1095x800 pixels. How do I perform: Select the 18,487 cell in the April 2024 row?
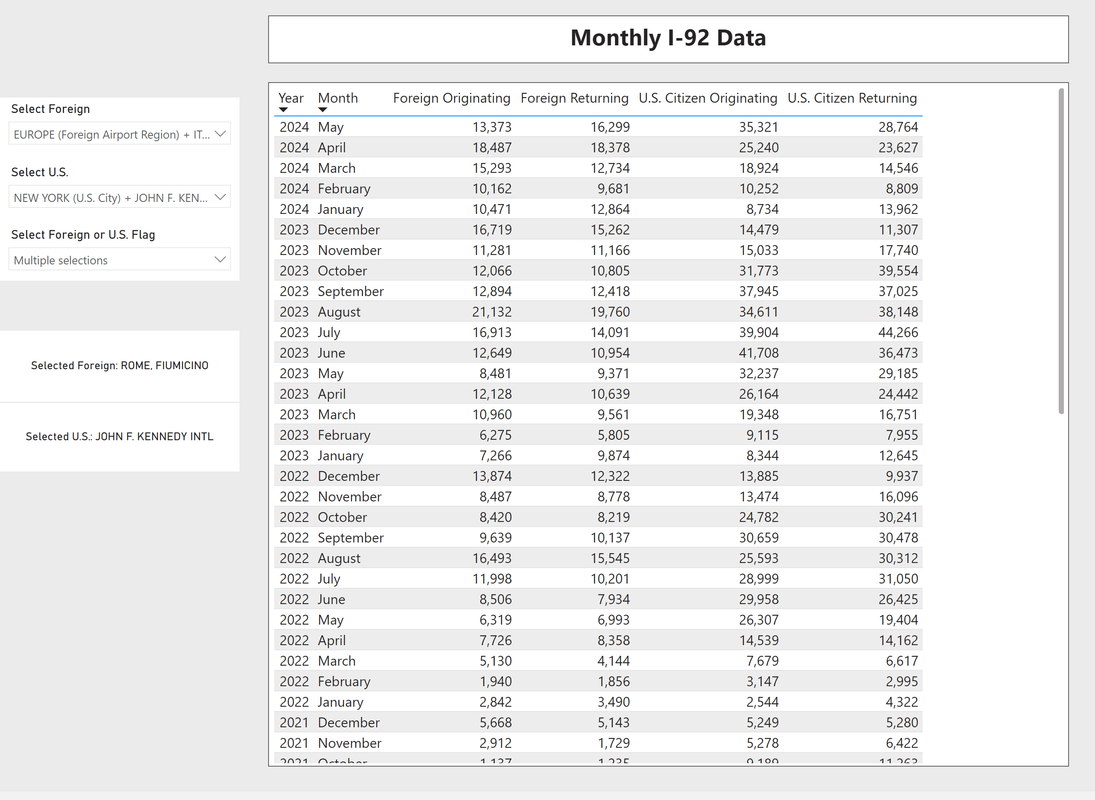pos(492,148)
